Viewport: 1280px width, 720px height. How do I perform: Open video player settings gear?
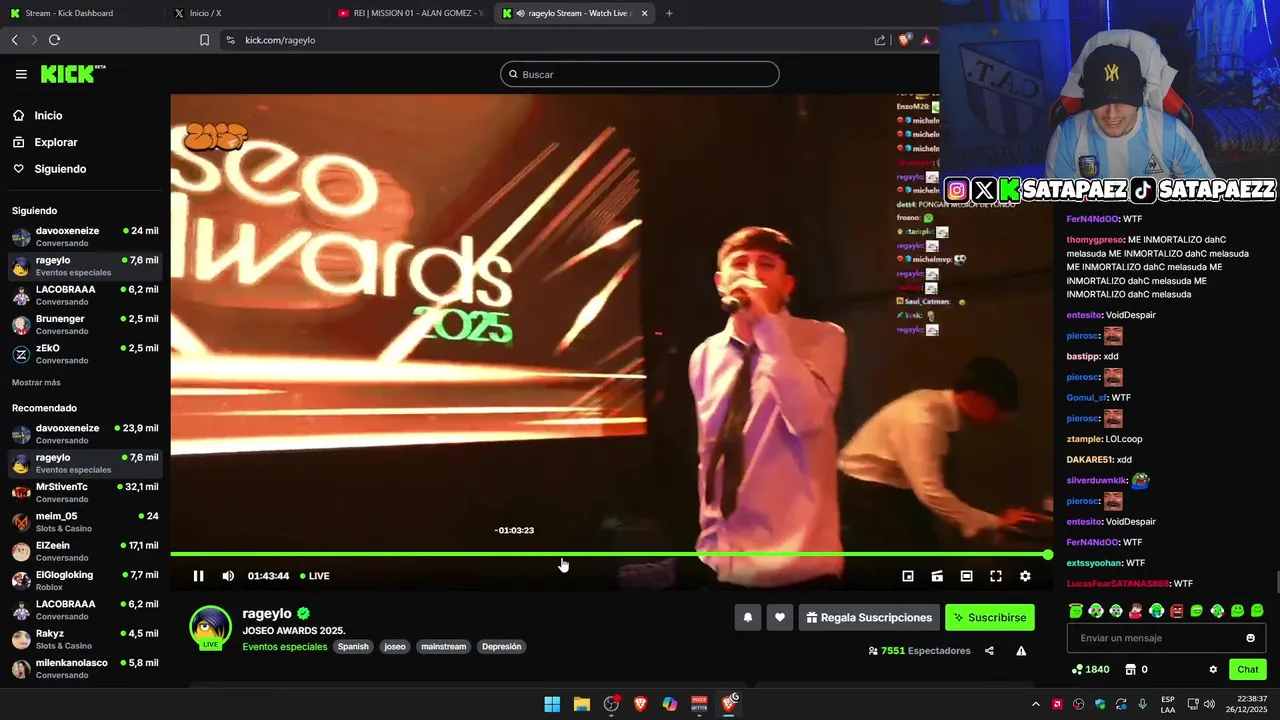(1025, 576)
